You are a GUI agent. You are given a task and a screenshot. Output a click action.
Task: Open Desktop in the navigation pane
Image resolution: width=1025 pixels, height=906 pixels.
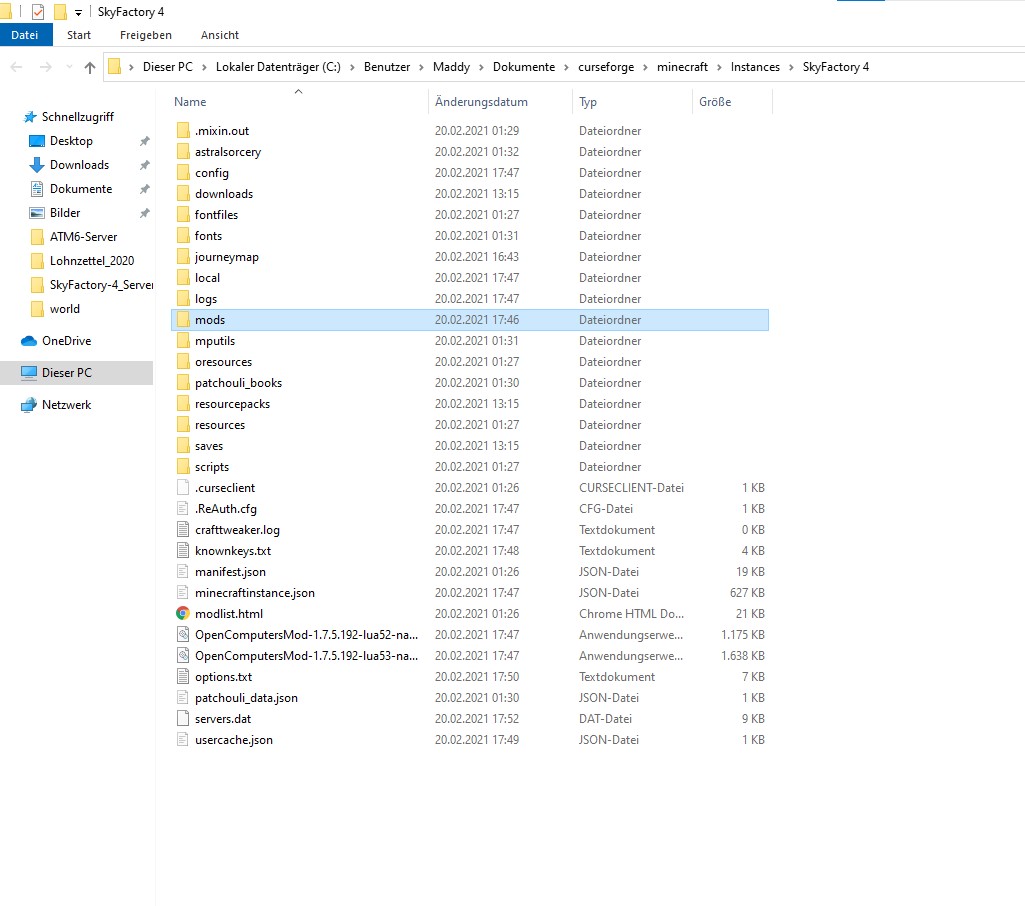tap(71, 141)
